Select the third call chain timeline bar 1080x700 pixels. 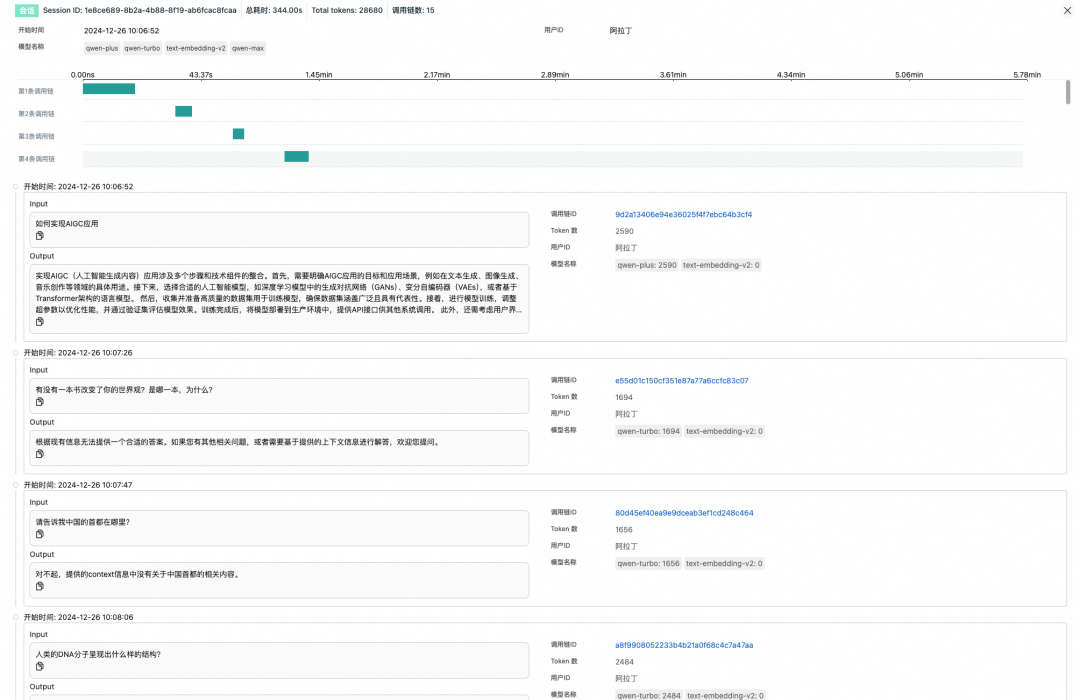click(x=238, y=134)
